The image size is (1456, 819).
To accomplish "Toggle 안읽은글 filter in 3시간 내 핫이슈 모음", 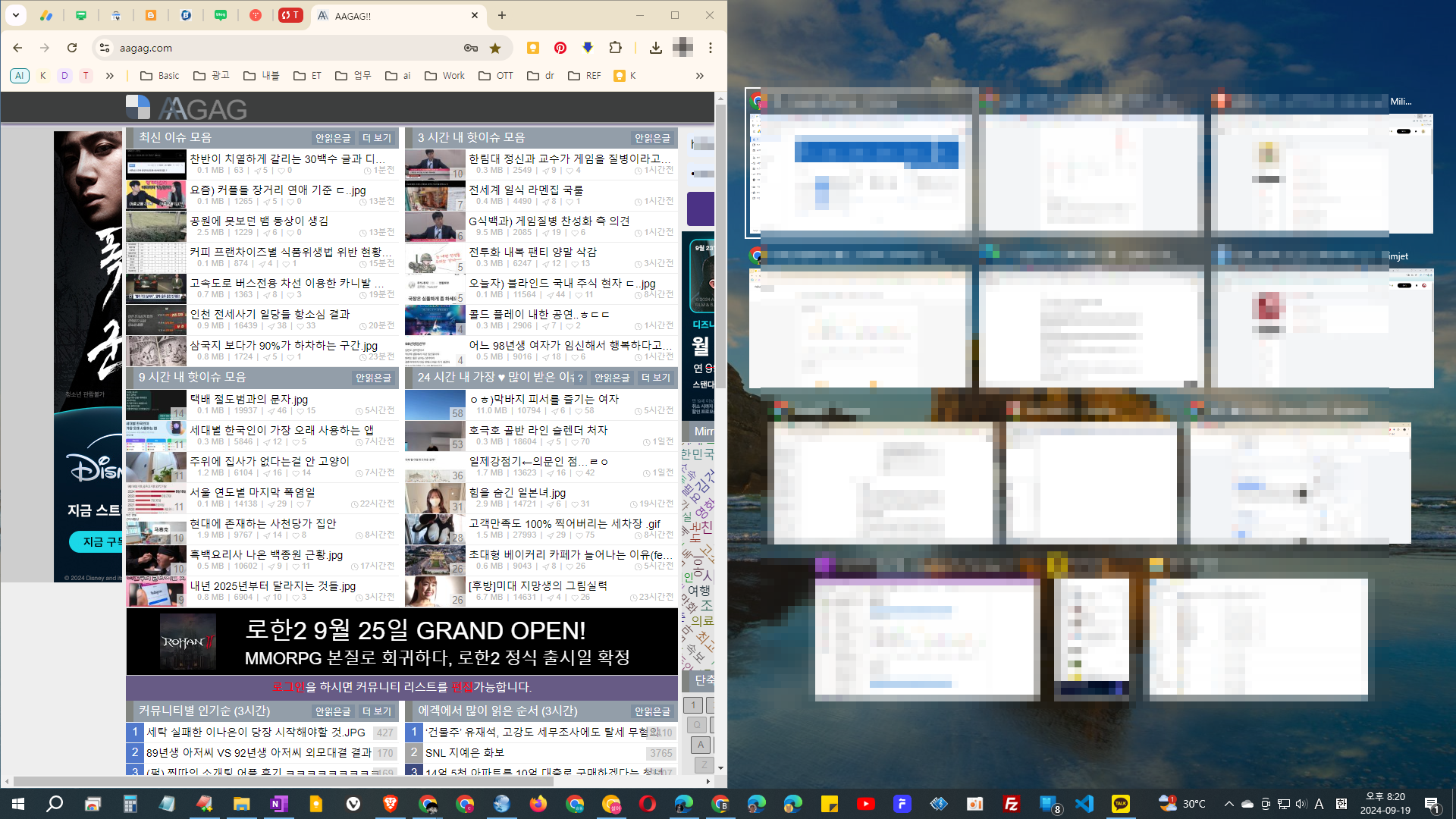I will [652, 138].
